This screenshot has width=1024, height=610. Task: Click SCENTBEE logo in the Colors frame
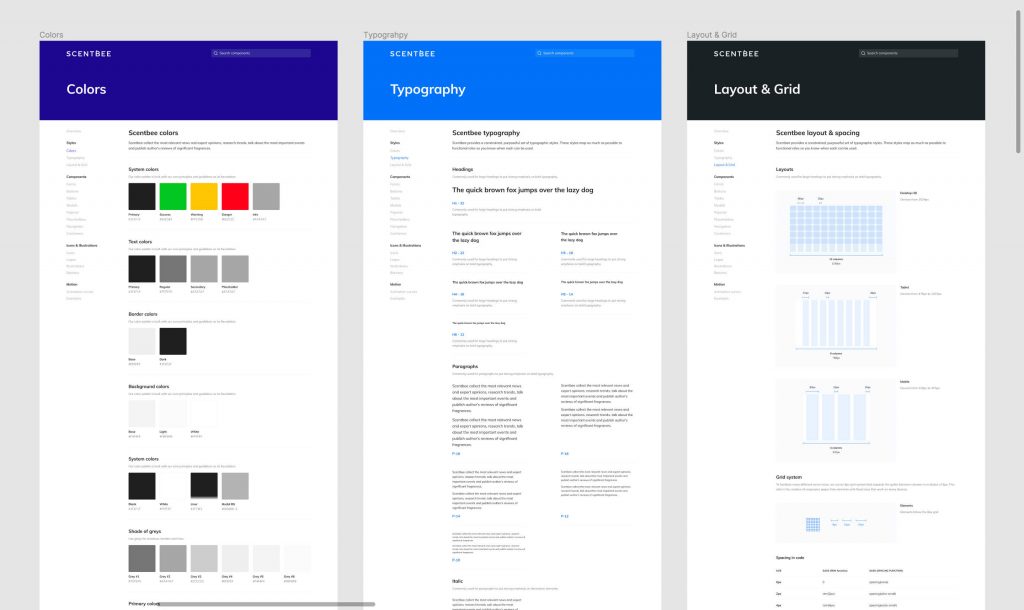tap(89, 54)
